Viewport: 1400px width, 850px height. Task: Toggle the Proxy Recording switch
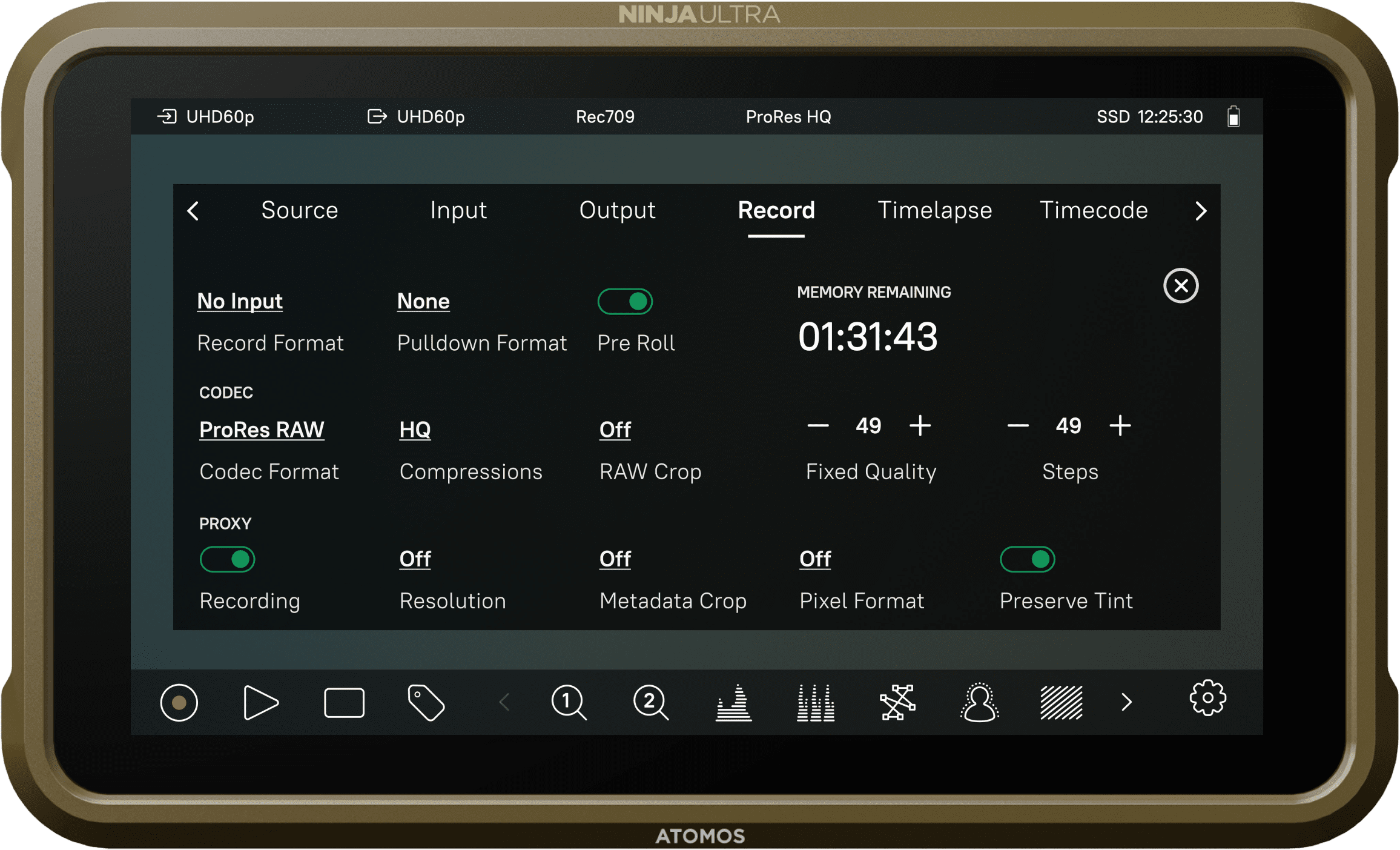coord(227,559)
